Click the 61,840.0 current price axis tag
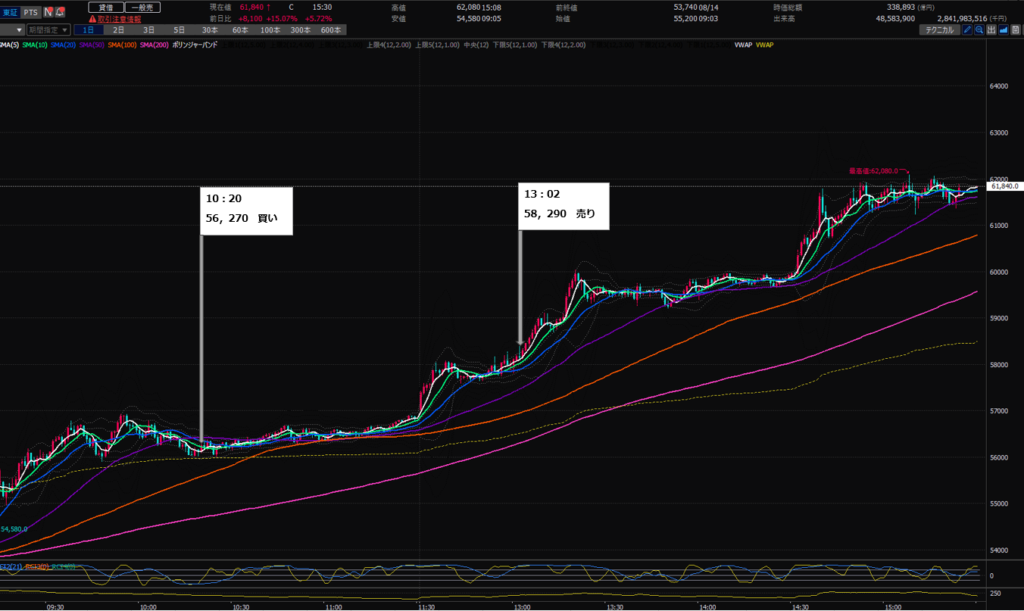 click(1004, 186)
